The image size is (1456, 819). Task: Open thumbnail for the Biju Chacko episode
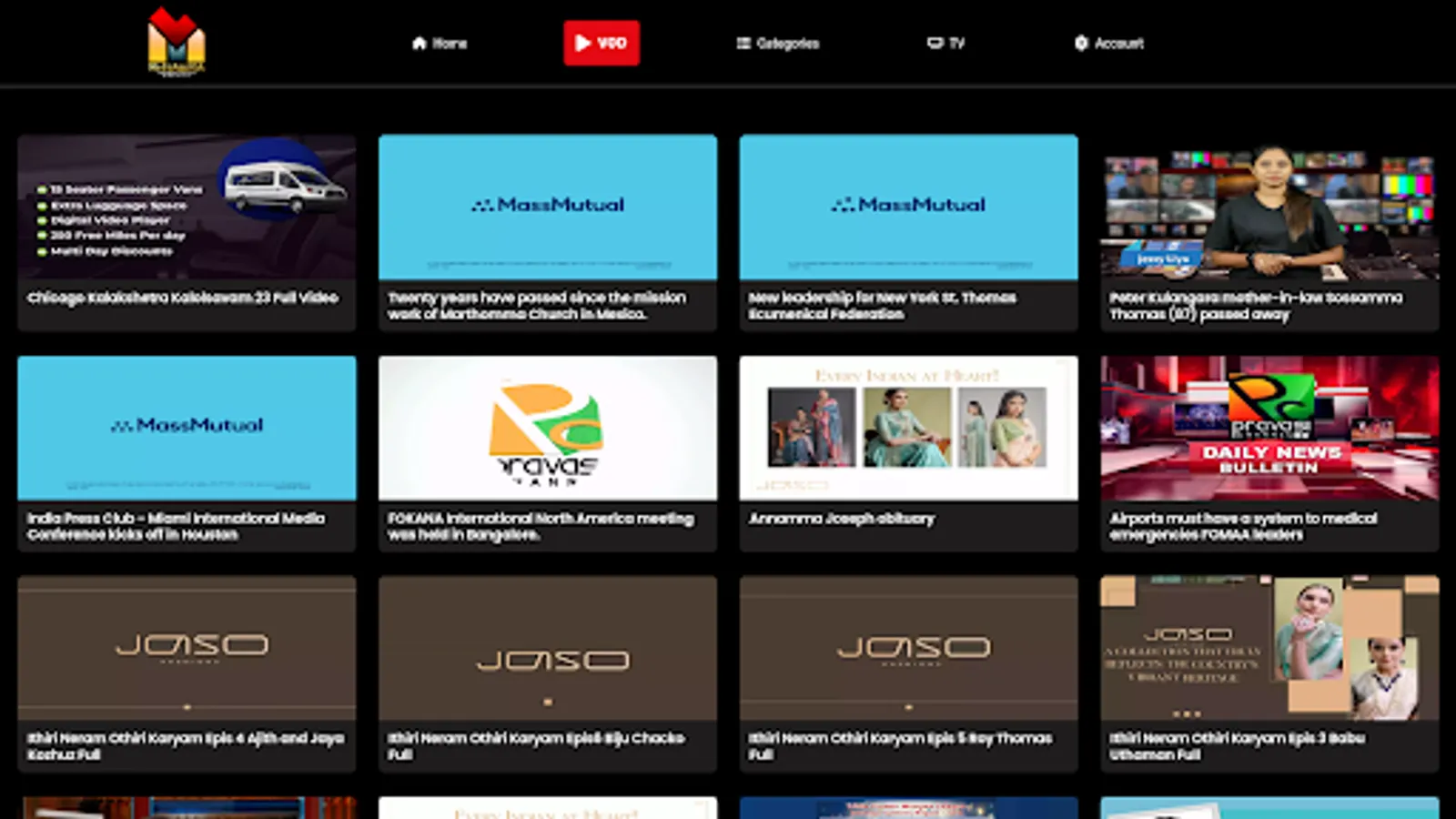click(x=548, y=648)
